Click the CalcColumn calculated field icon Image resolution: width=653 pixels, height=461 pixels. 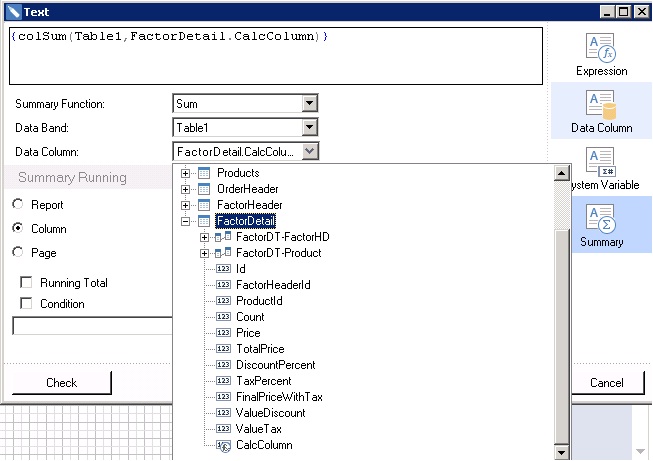(224, 445)
